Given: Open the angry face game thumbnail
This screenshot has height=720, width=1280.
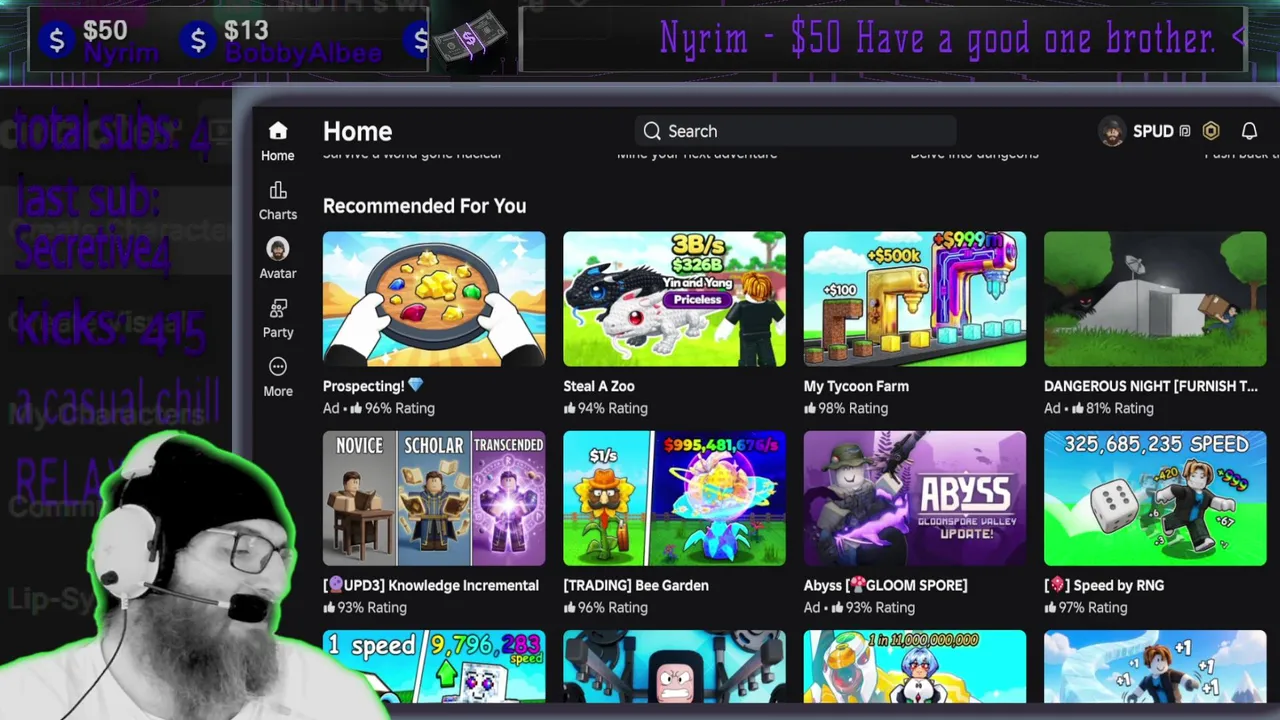Looking at the screenshot, I should tap(674, 666).
